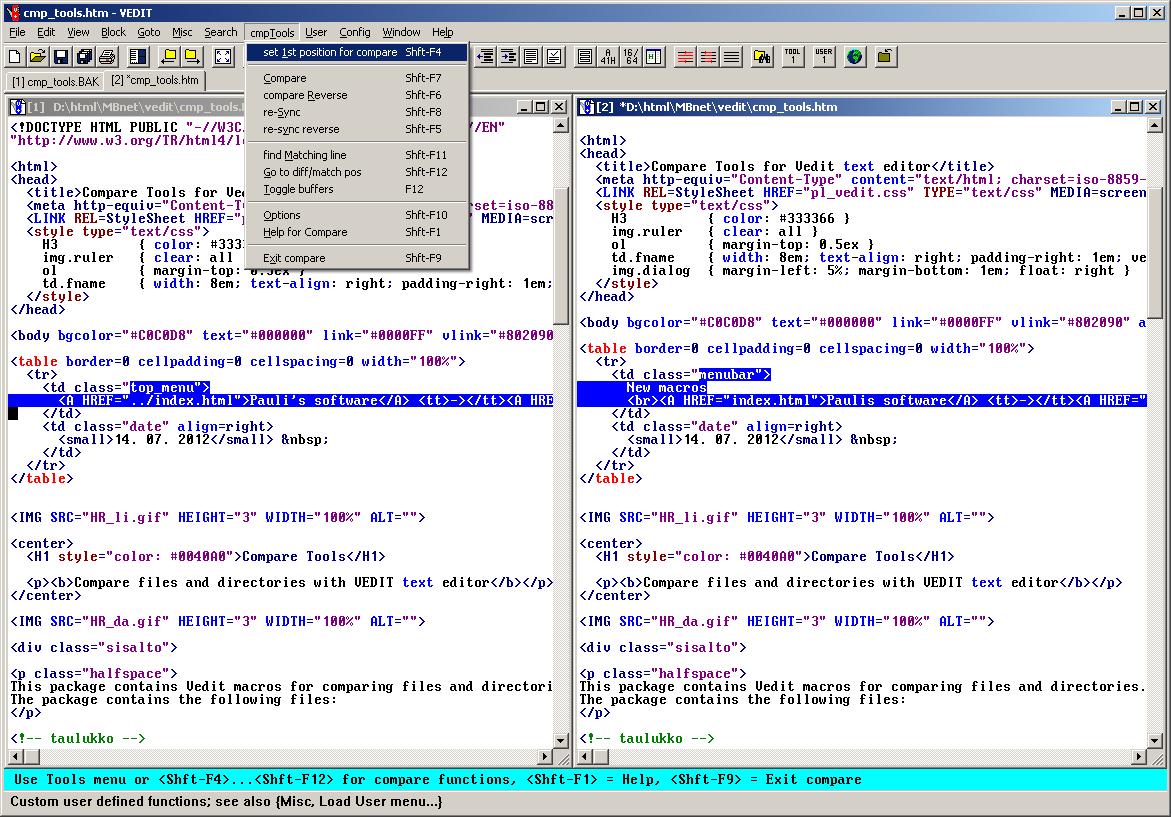Click the New file toolbar icon

(x=14, y=57)
